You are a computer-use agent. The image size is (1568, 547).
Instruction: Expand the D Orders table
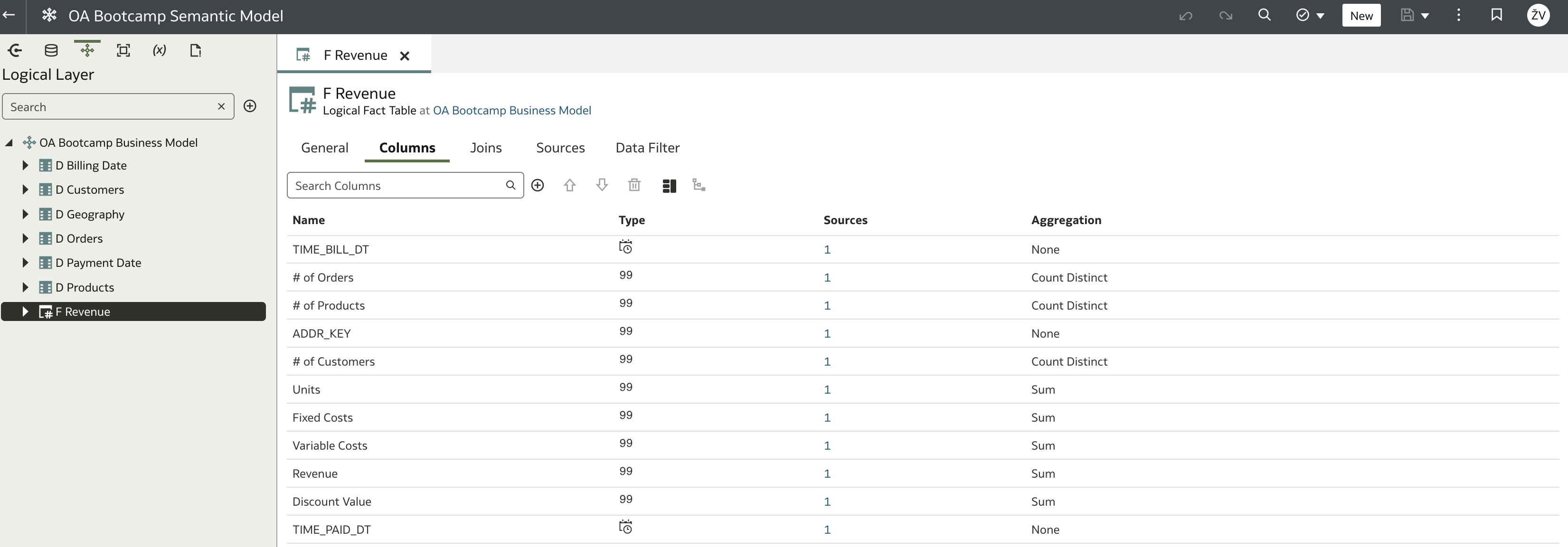tap(25, 238)
